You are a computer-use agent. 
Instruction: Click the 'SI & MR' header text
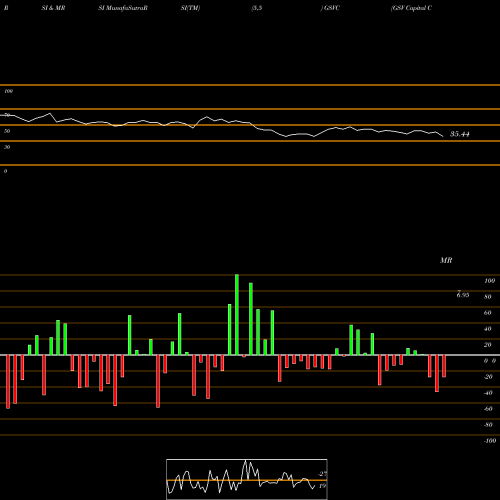53,8
